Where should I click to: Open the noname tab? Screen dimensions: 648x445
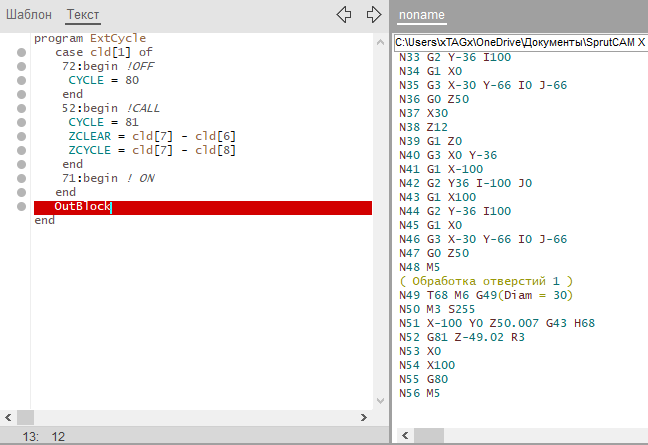(421, 16)
